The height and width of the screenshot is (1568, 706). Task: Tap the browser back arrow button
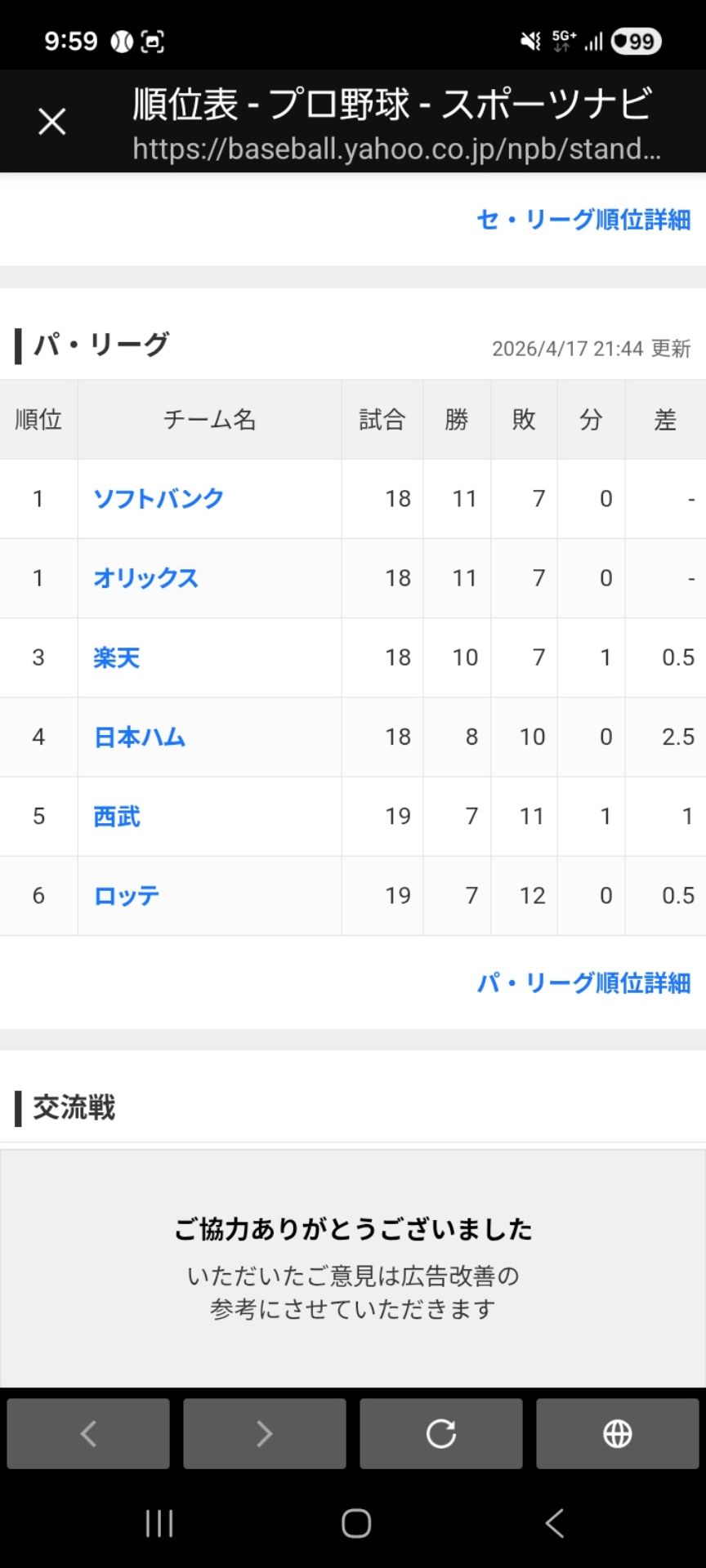(x=88, y=1433)
